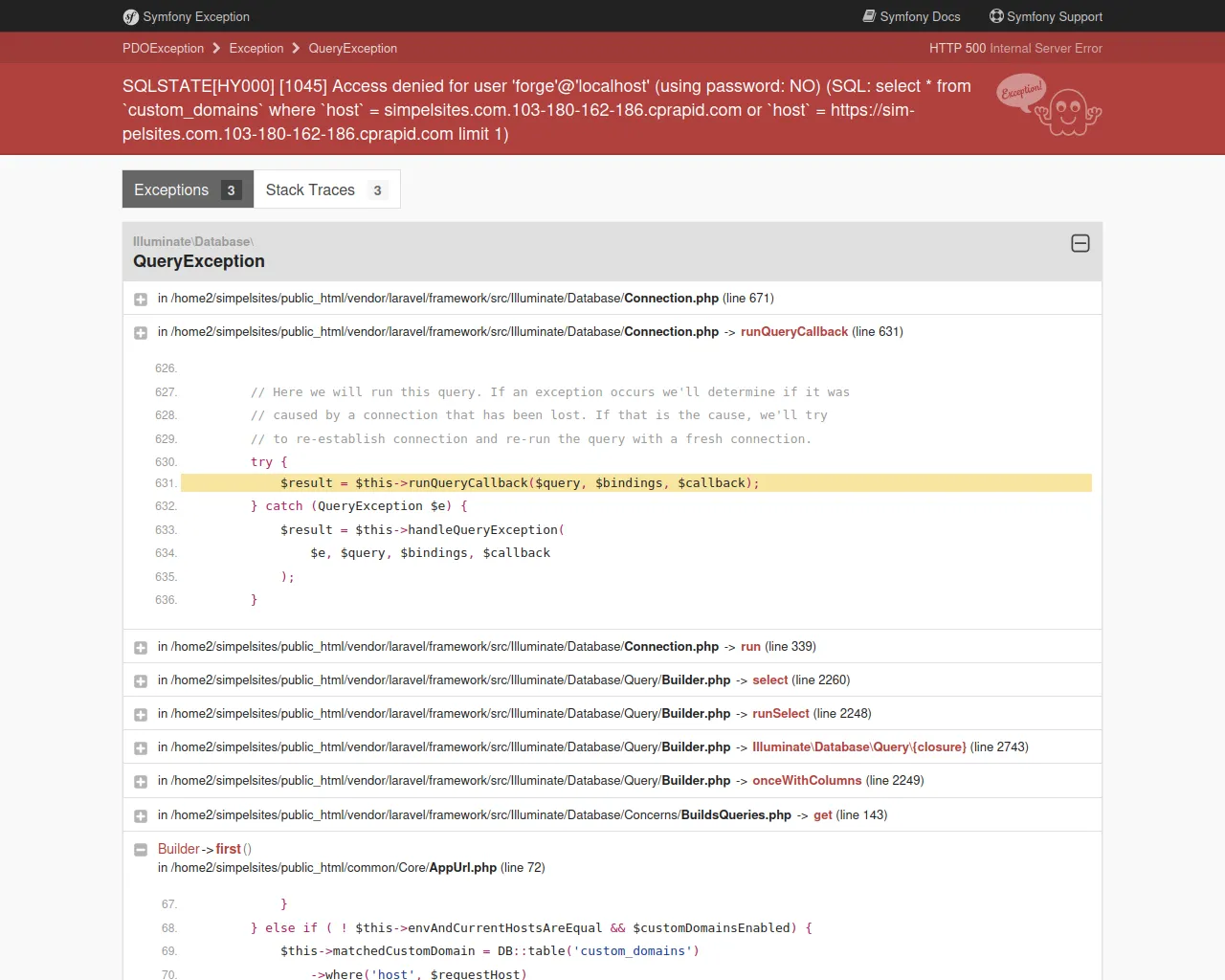This screenshot has height=980, width=1225.
Task: Expand Connection.php line 671 trace
Action: tap(141, 300)
